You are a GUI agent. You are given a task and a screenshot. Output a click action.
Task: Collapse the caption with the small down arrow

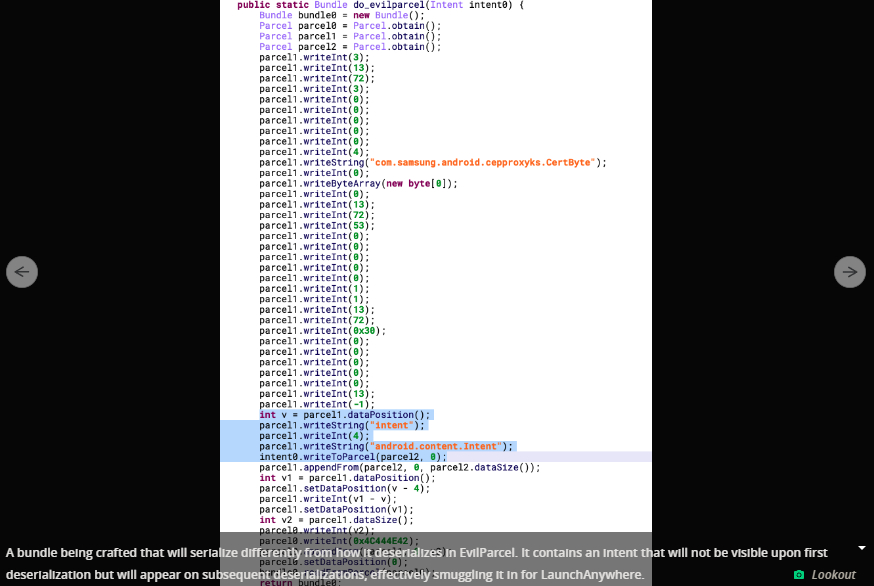point(862,548)
